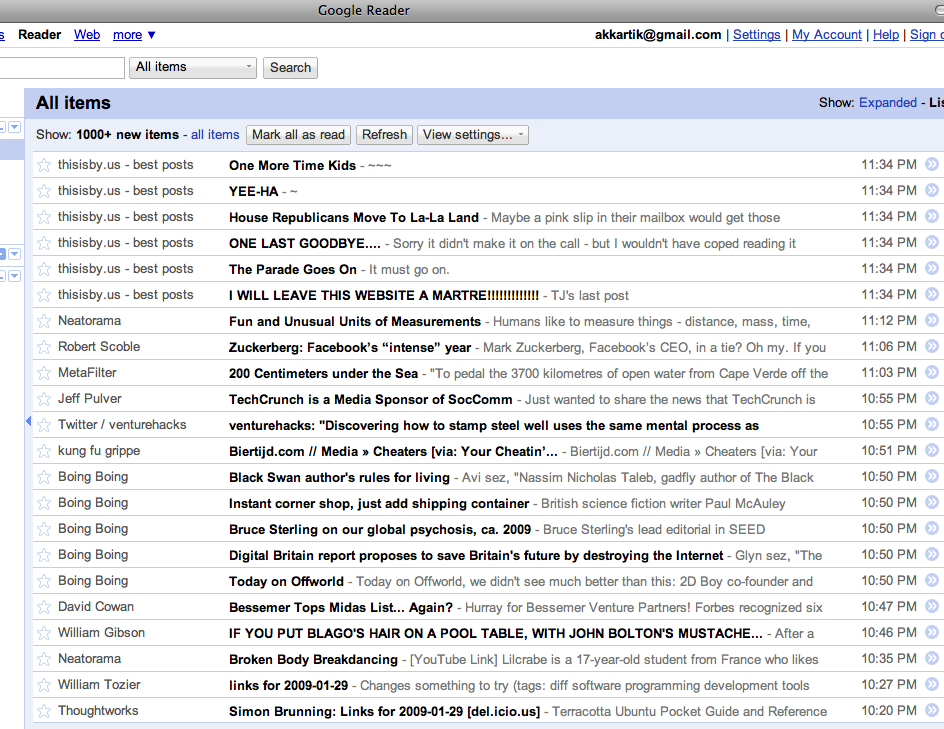
Task: Toggle star on the kung fu grippe item
Action: pyautogui.click(x=44, y=451)
